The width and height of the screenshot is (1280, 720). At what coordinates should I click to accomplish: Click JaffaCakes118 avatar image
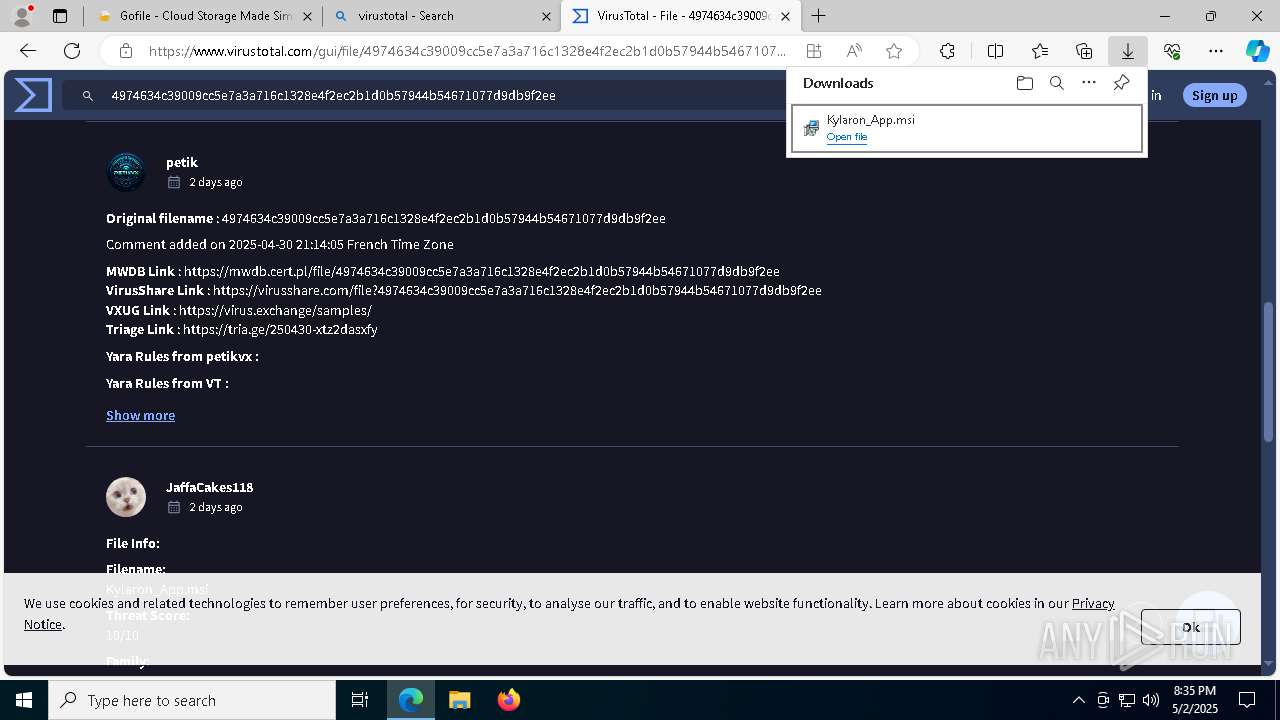click(x=126, y=497)
